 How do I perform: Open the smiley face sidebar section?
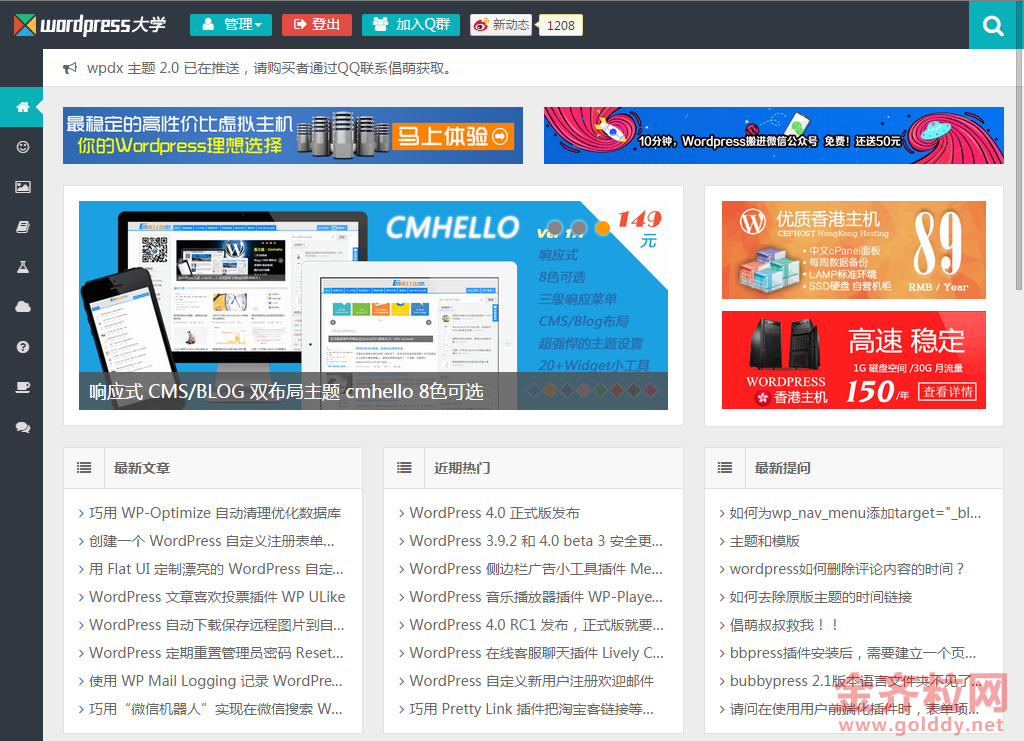22,147
